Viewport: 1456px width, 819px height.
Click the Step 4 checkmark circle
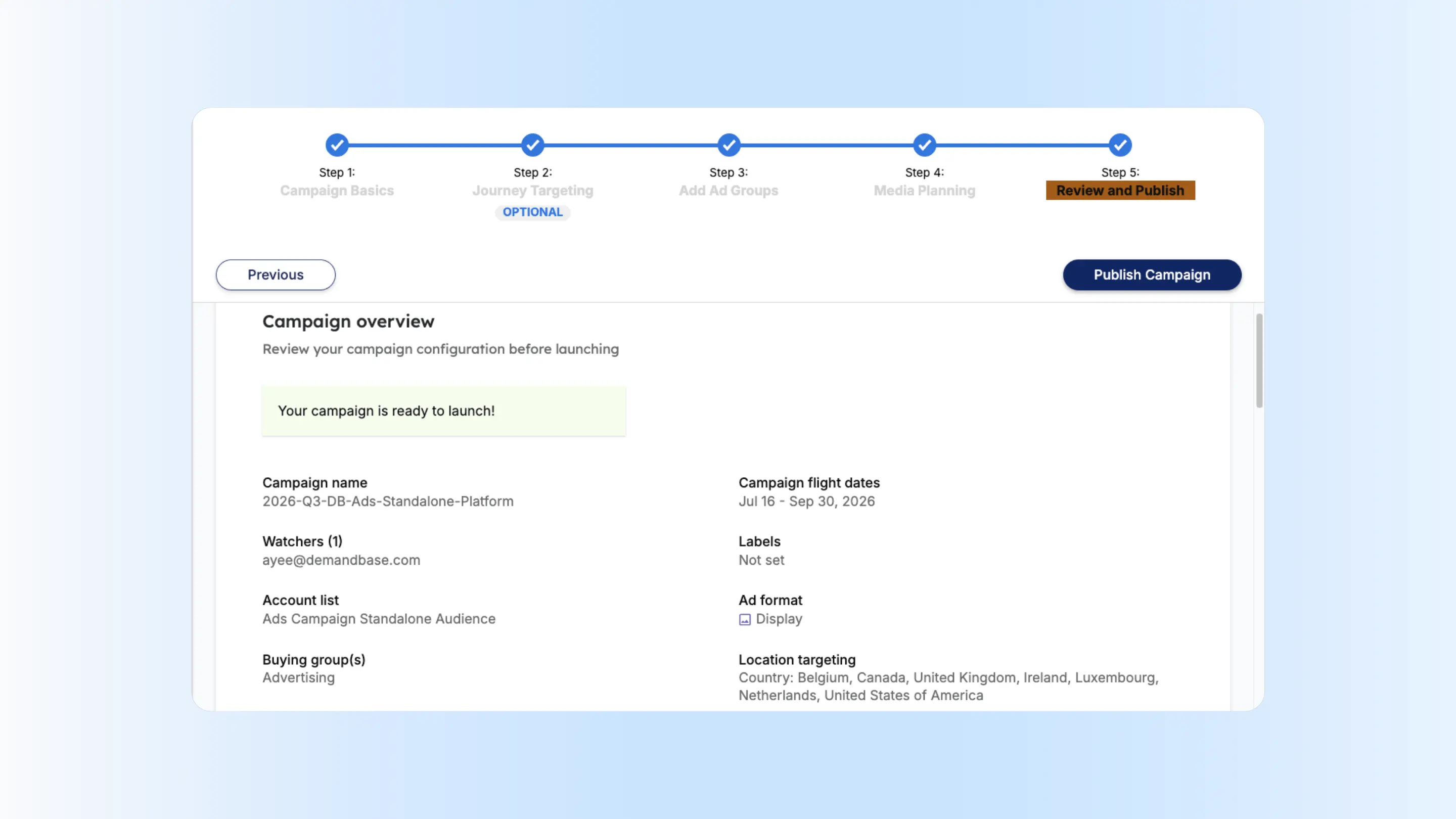point(924,145)
